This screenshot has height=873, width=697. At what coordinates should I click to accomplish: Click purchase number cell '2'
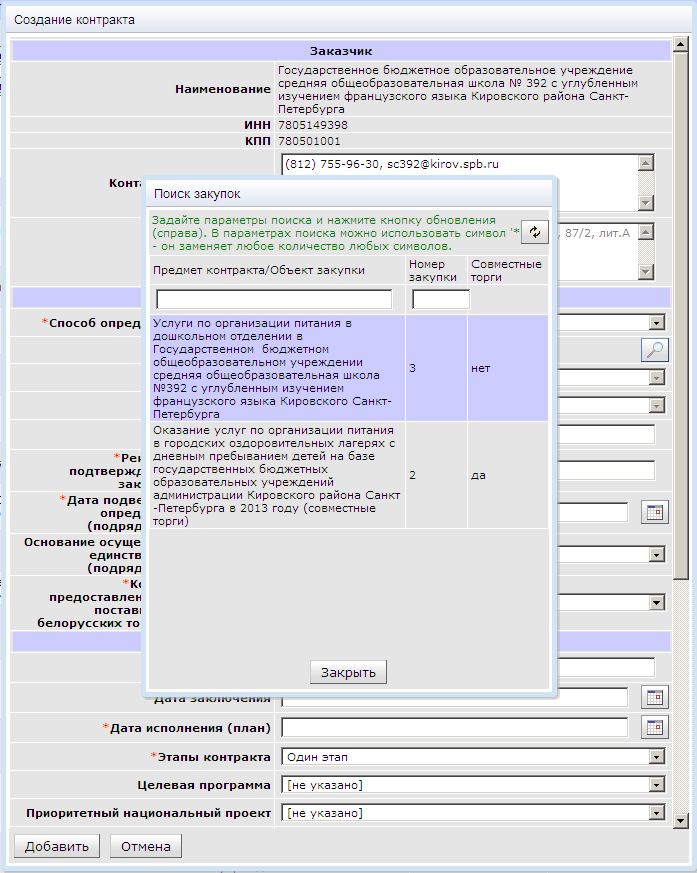pyautogui.click(x=436, y=475)
